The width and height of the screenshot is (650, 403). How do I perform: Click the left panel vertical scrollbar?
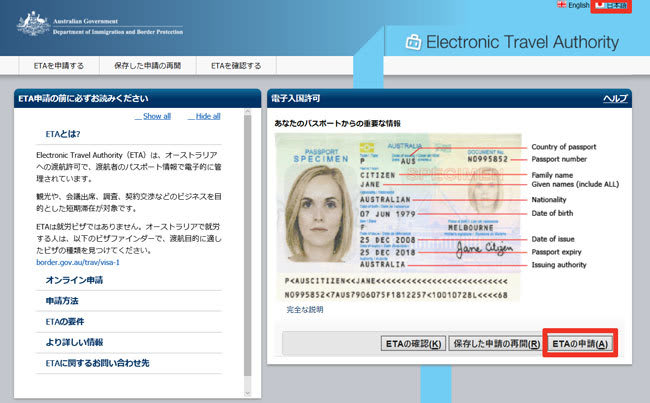tap(247, 245)
